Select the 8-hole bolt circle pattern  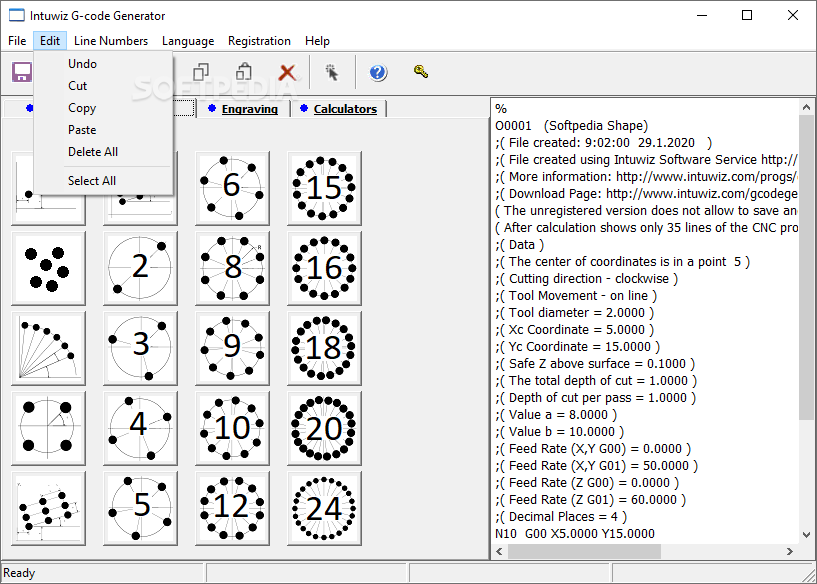[232, 268]
